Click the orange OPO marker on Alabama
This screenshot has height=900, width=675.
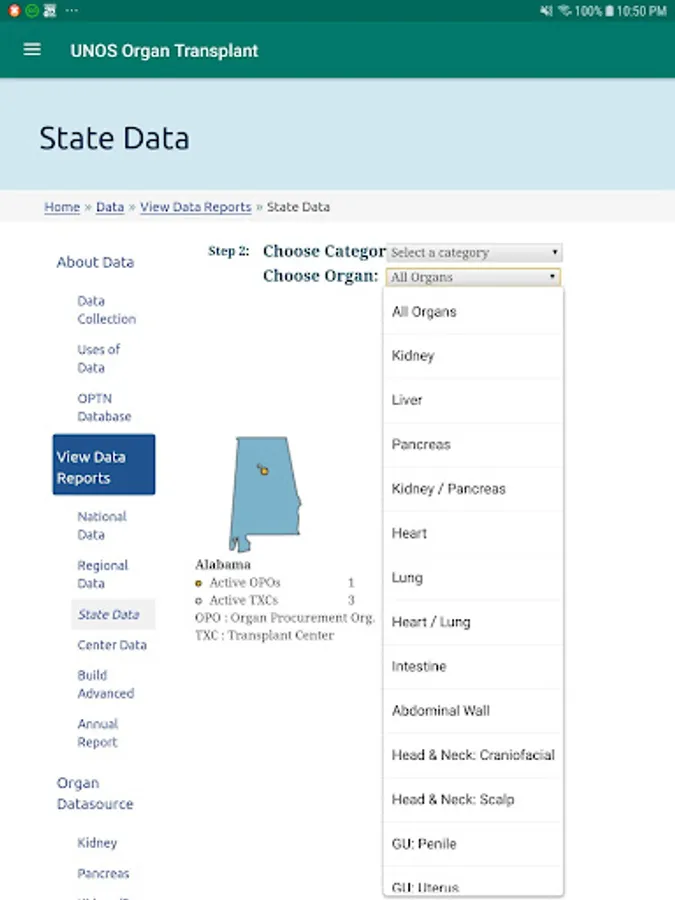(264, 470)
